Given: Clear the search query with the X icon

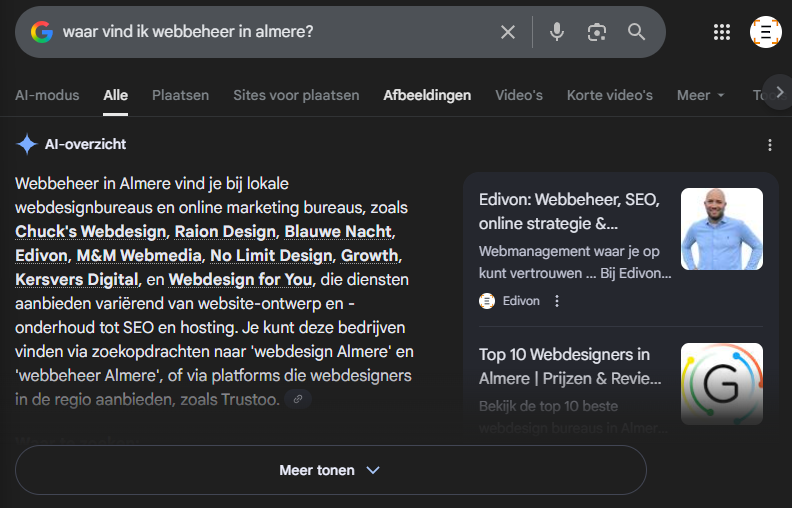Looking at the screenshot, I should [x=508, y=32].
